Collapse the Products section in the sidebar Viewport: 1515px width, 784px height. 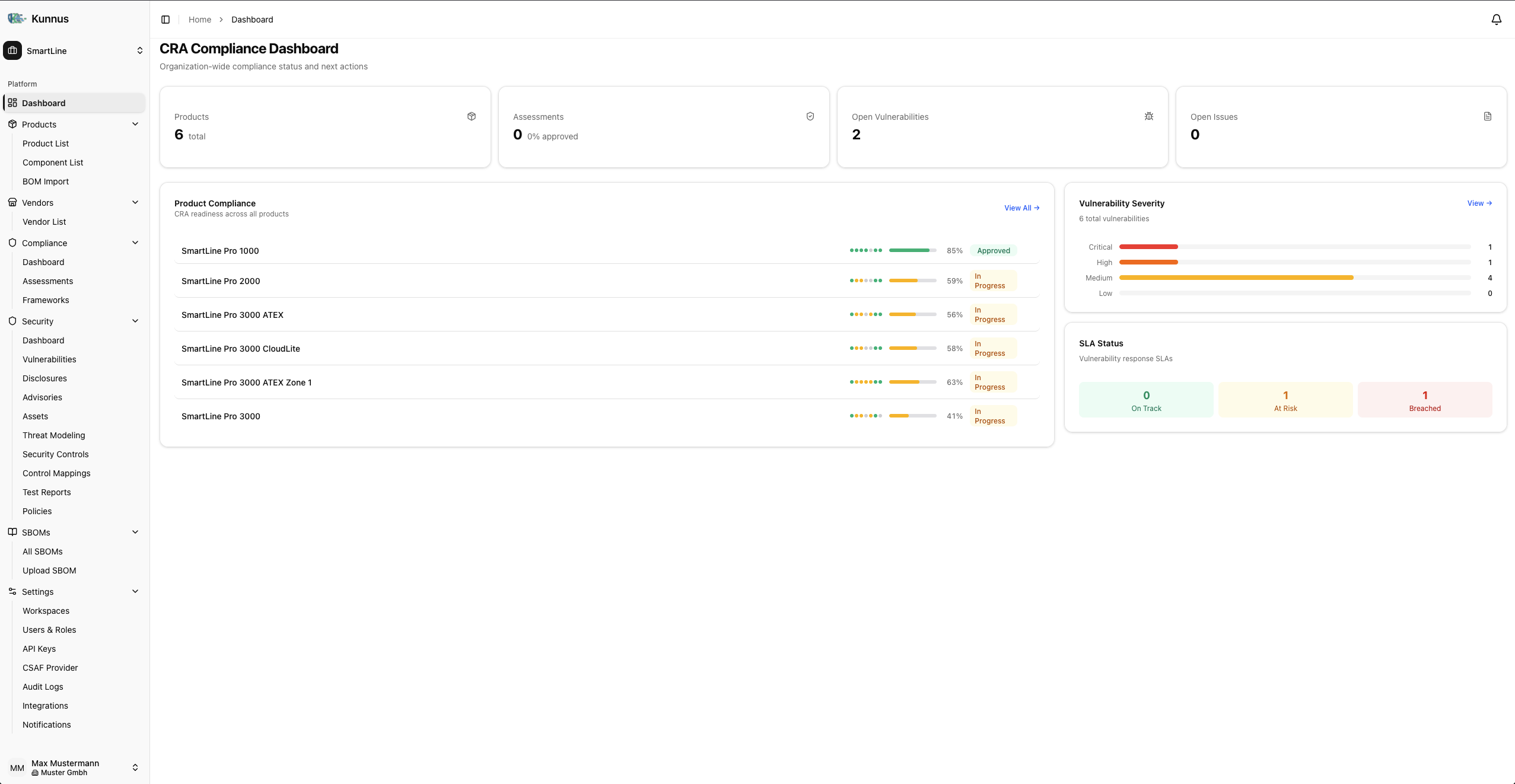(135, 123)
